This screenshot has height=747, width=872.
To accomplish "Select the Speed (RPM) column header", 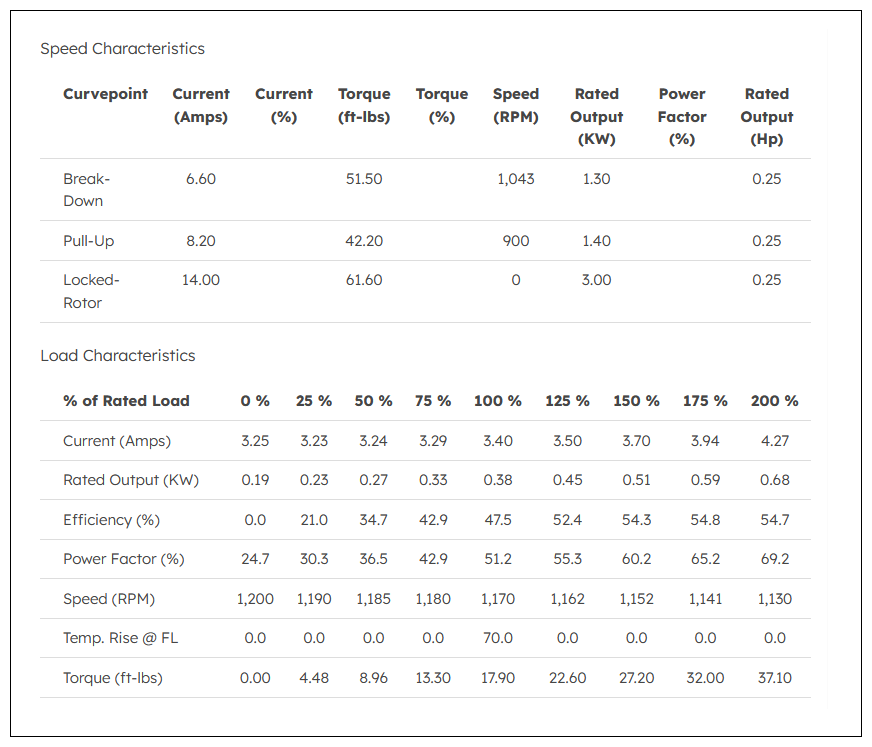I will [x=516, y=106].
